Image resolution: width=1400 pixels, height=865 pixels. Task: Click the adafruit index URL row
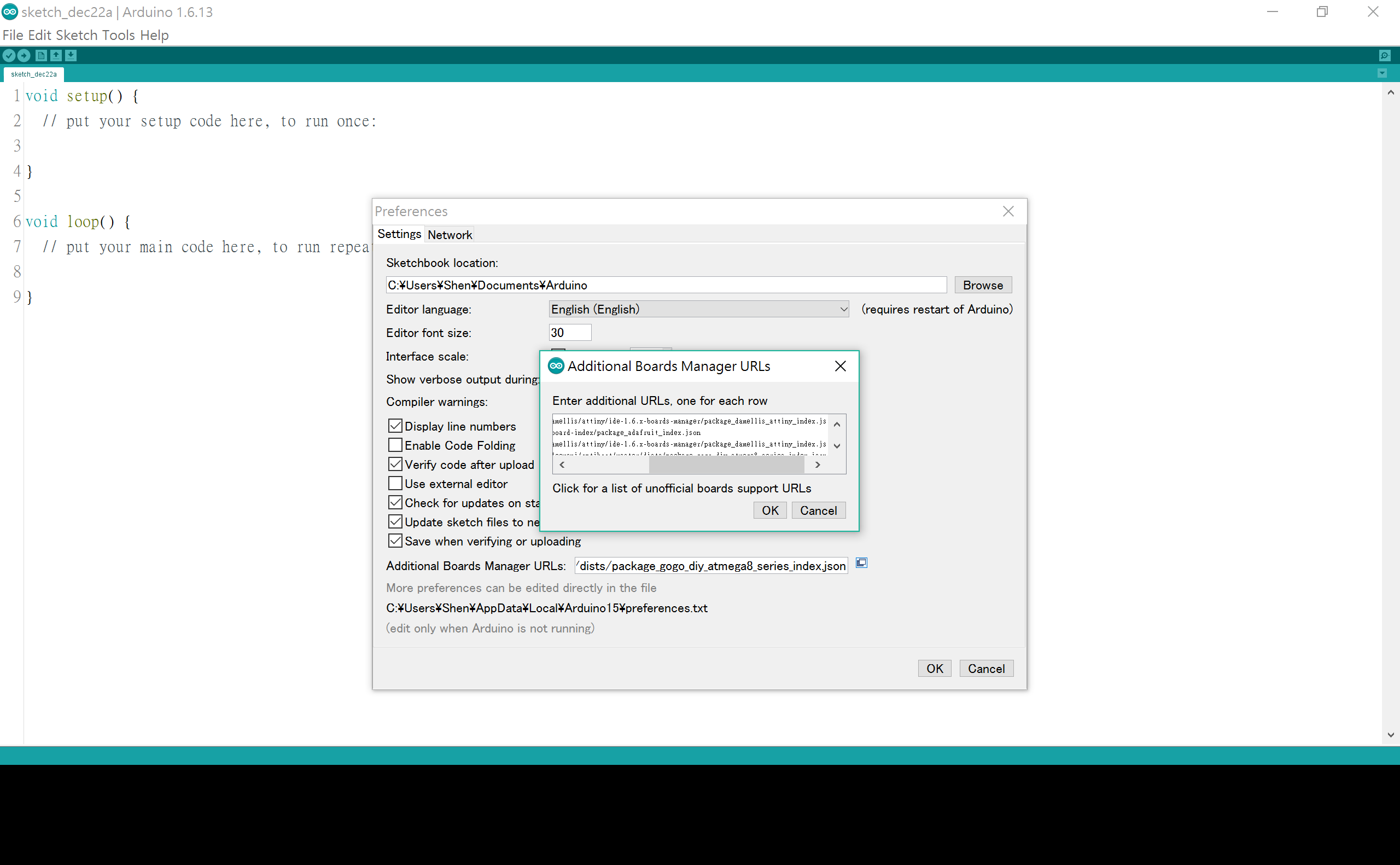point(627,433)
